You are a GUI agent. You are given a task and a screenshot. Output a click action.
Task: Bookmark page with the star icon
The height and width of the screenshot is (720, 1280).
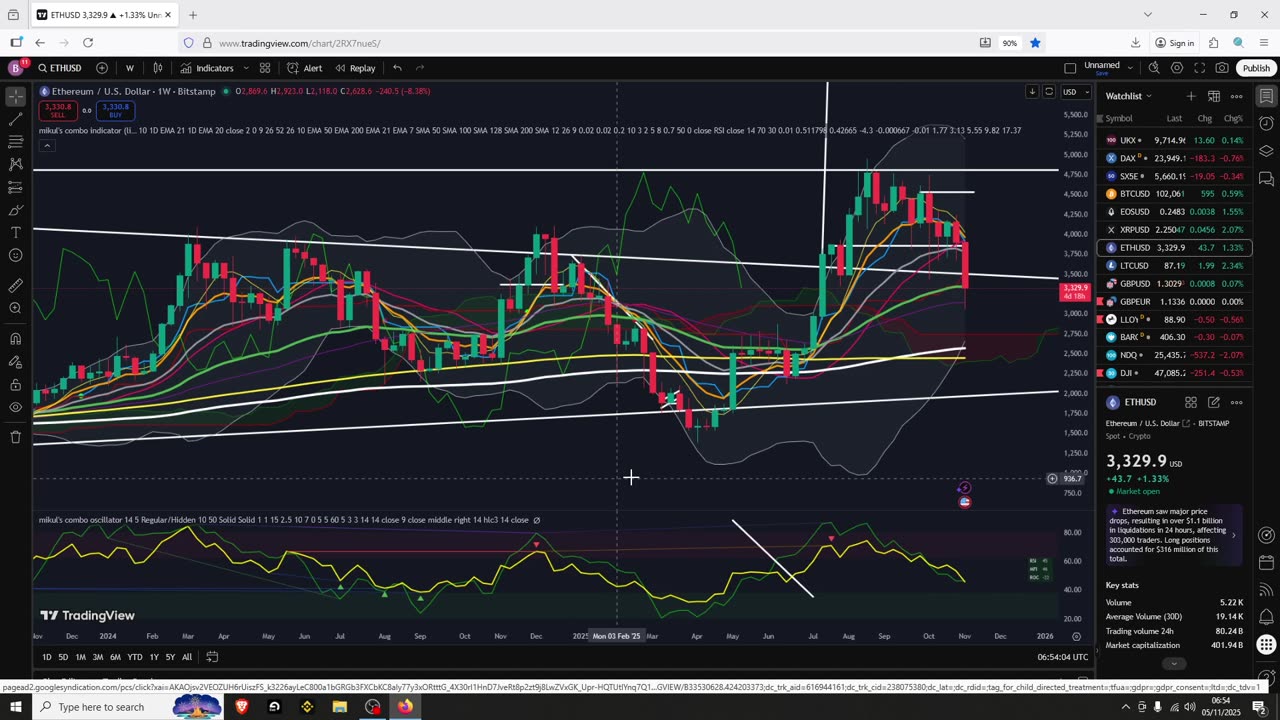(x=1035, y=43)
